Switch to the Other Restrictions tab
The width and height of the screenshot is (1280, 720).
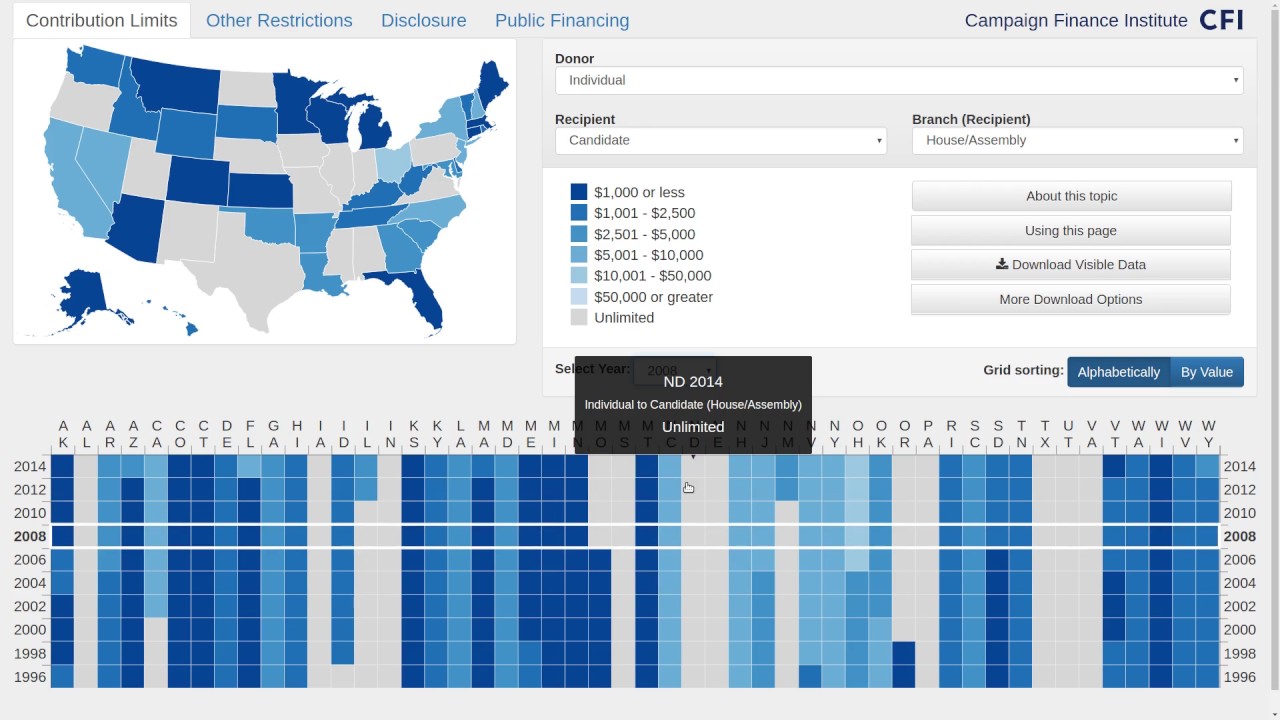tap(279, 20)
